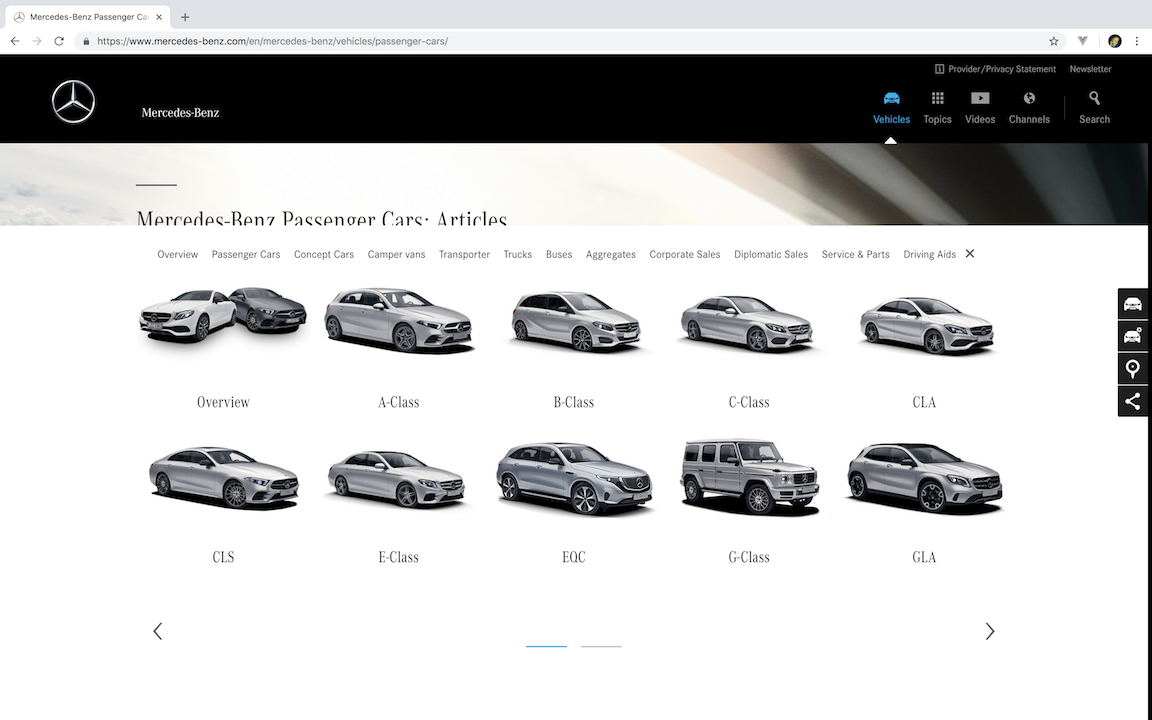1152x720 pixels.
Task: Open the Vehicles menu icon
Action: coord(891,98)
